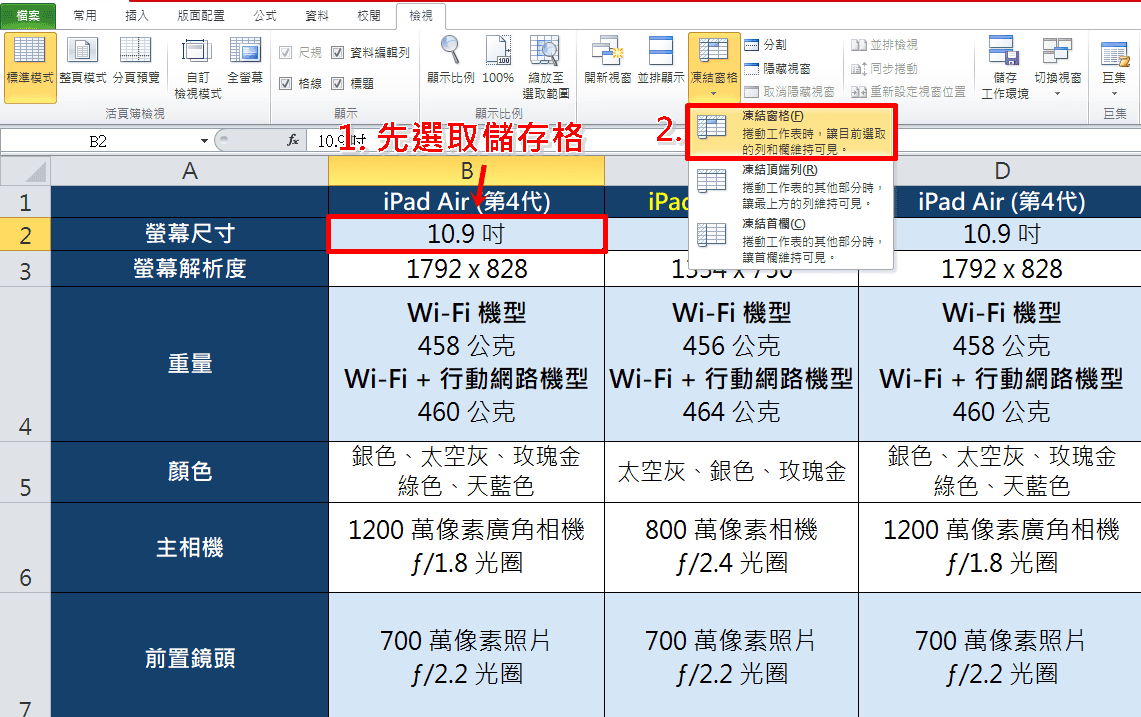Open the 巨集 macros dropdown
Viewport: 1141px width, 717px height.
coord(1114,68)
